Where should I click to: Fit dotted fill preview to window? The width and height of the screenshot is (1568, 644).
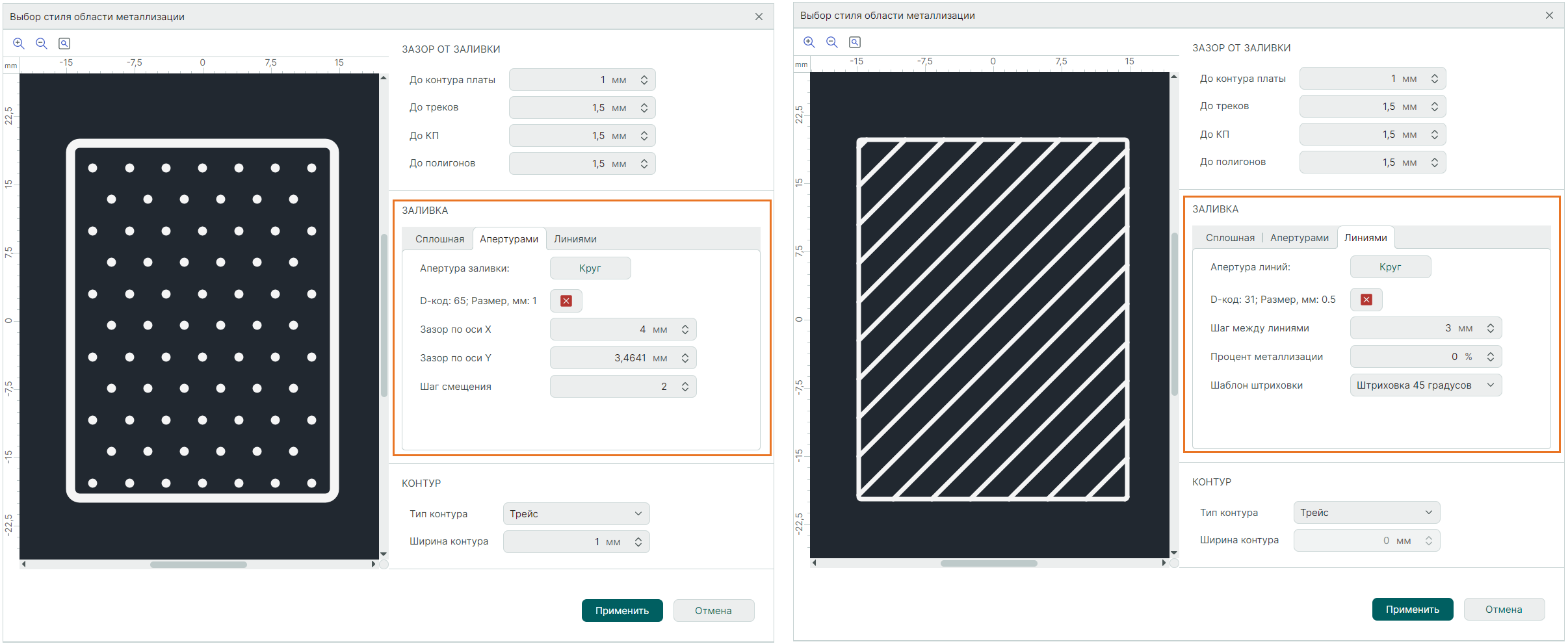[x=64, y=44]
